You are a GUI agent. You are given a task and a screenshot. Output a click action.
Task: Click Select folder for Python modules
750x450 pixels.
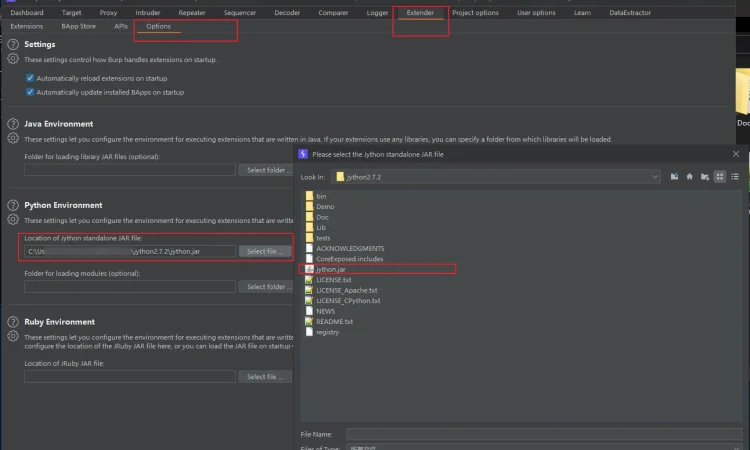pos(266,286)
